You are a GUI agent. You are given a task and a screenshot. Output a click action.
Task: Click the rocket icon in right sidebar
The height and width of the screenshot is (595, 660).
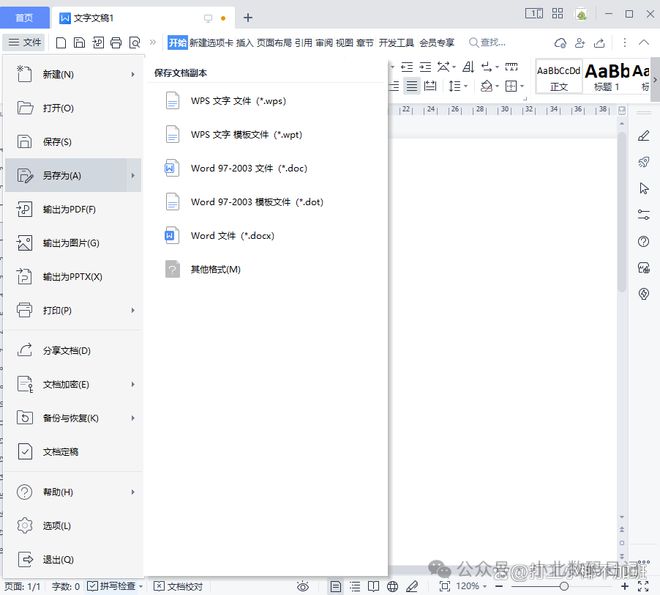pyautogui.click(x=644, y=162)
